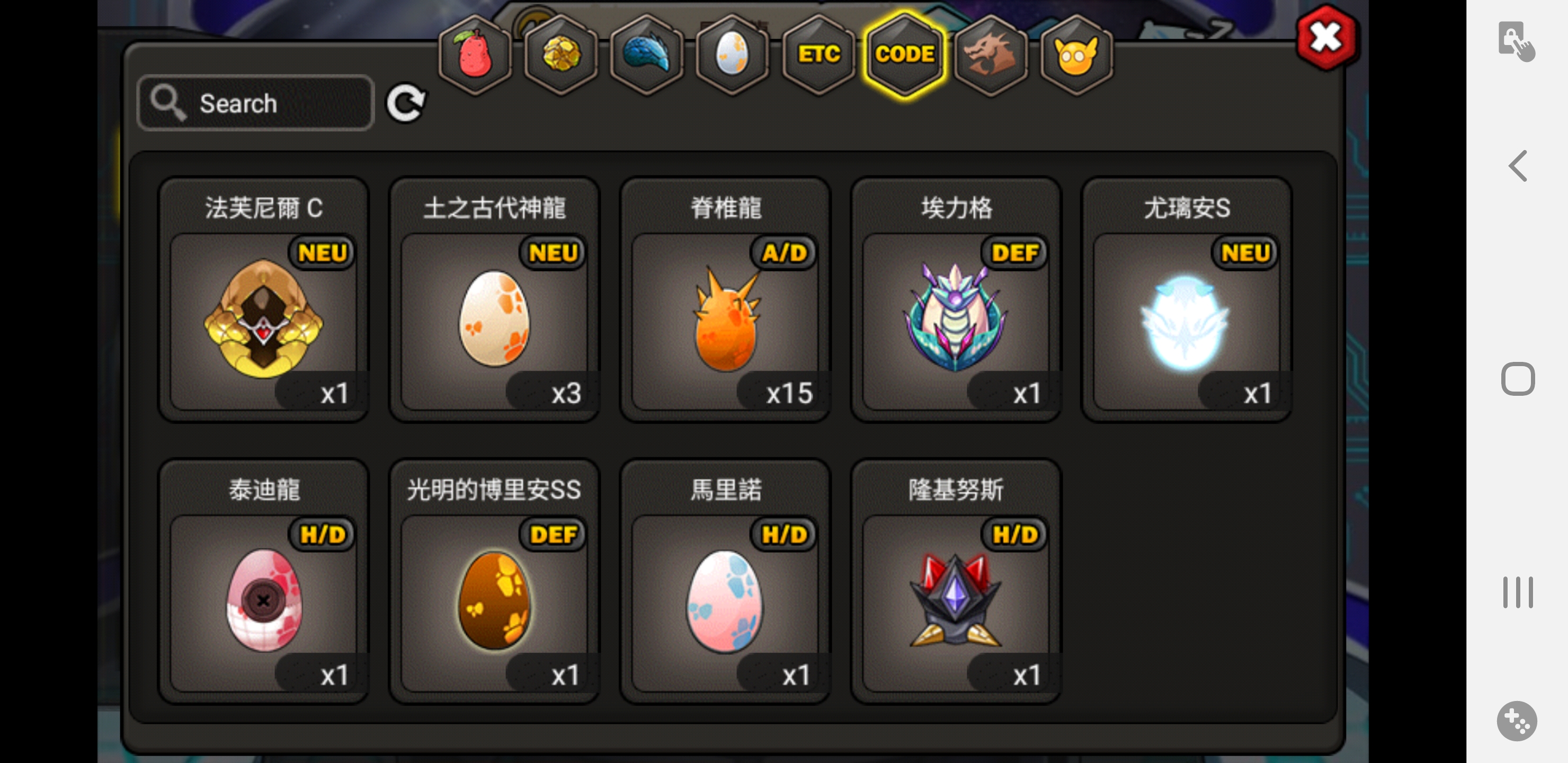
Task: Open the egg category tab
Action: coord(733,55)
